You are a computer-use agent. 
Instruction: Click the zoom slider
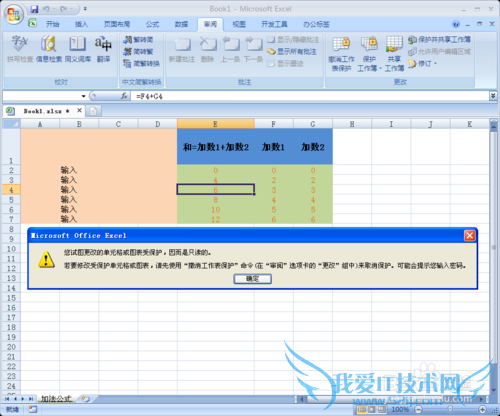click(x=450, y=409)
